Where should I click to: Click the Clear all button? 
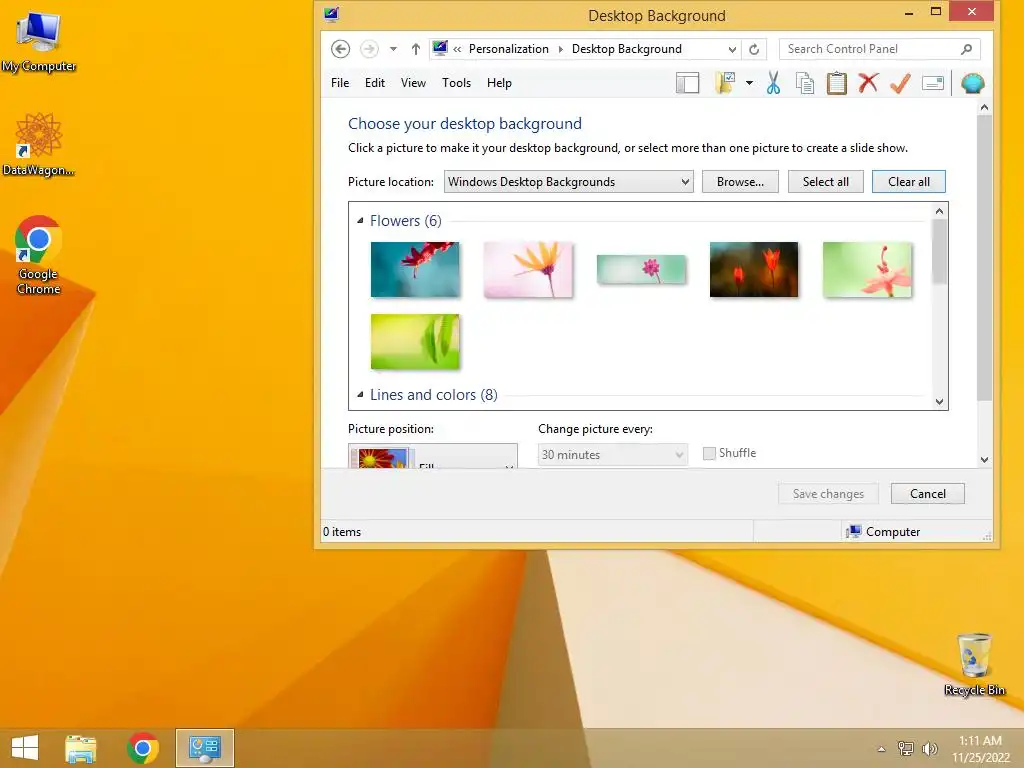click(908, 182)
